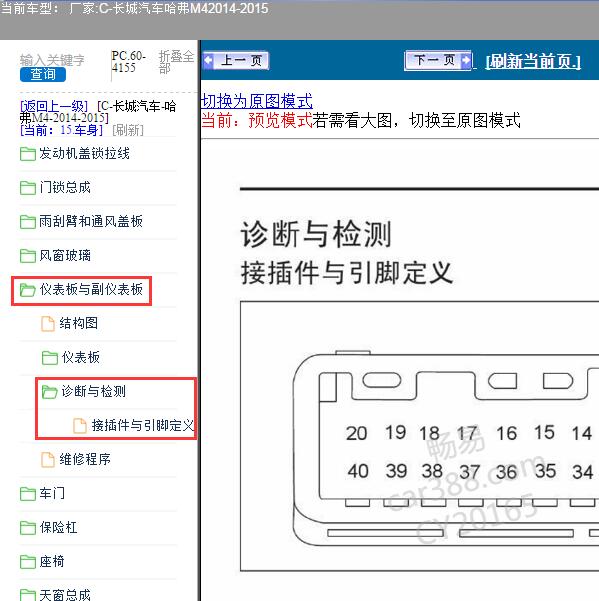Select the 雨刮臂和通风盖板 label
Viewport: 599px width, 601px height.
91,221
